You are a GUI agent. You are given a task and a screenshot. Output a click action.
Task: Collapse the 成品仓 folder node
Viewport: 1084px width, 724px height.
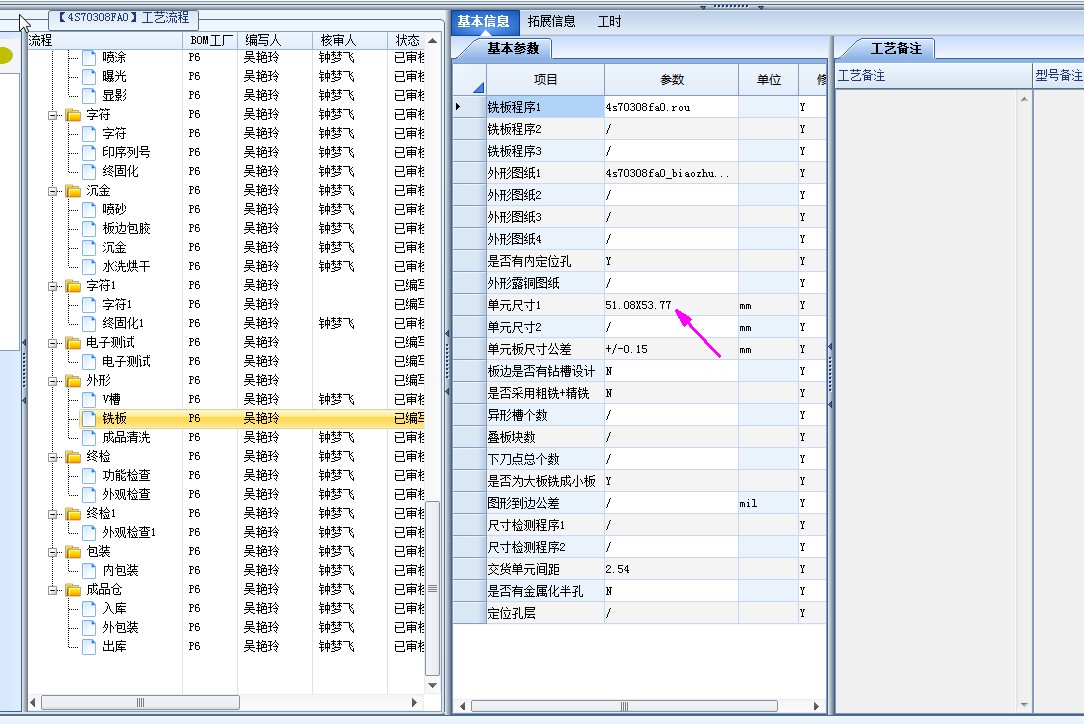point(53,590)
